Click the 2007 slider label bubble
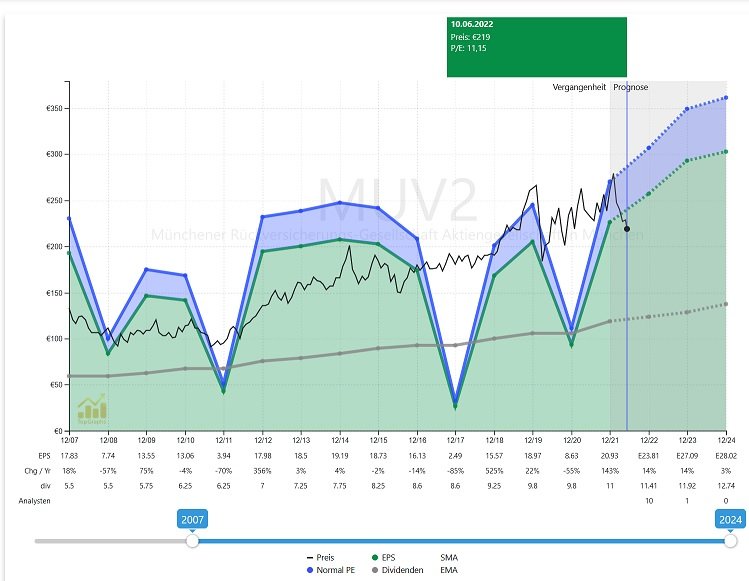749x581 pixels. (193, 519)
